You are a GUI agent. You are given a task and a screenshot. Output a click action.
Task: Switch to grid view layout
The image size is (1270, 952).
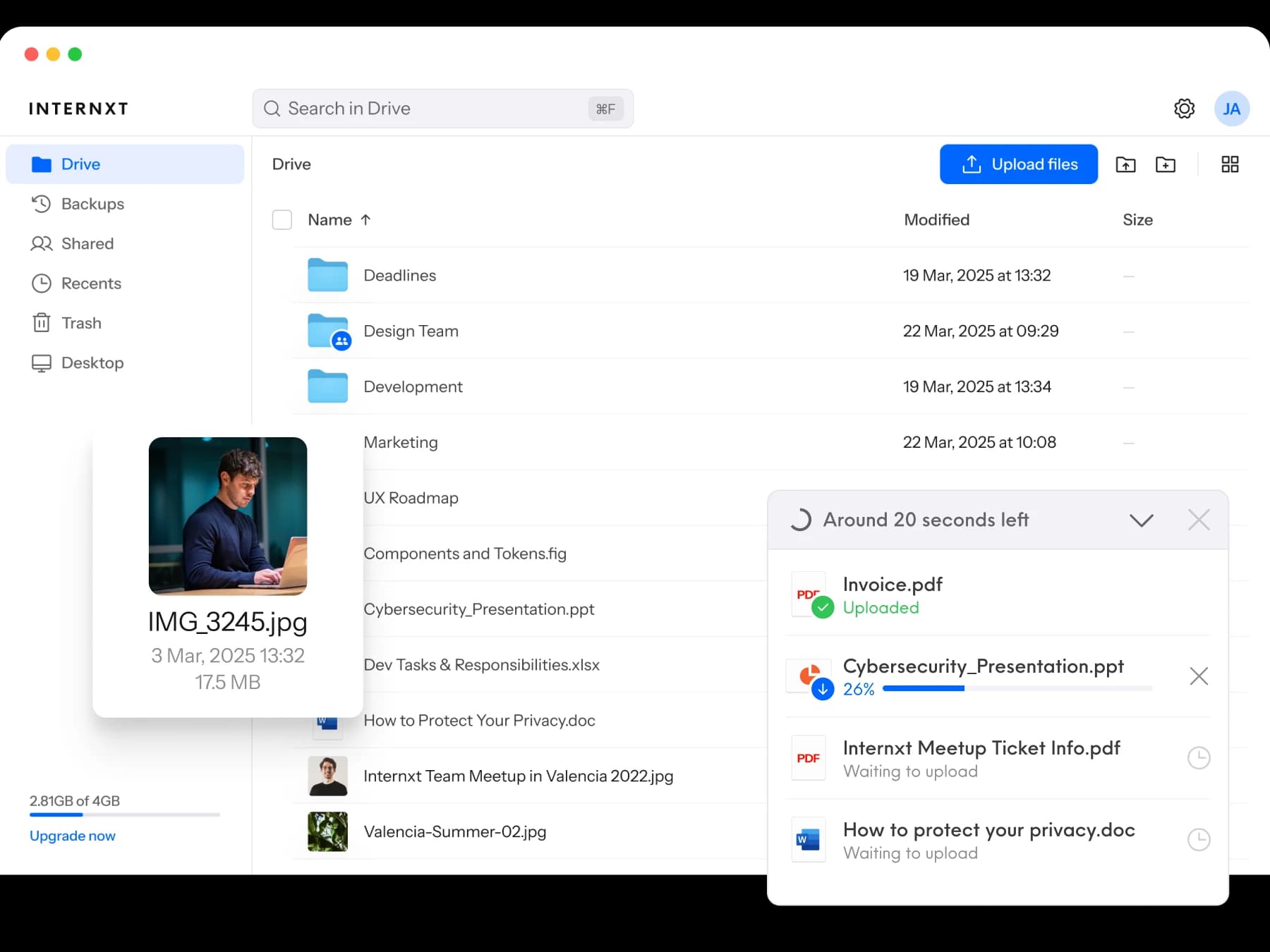coord(1230,164)
